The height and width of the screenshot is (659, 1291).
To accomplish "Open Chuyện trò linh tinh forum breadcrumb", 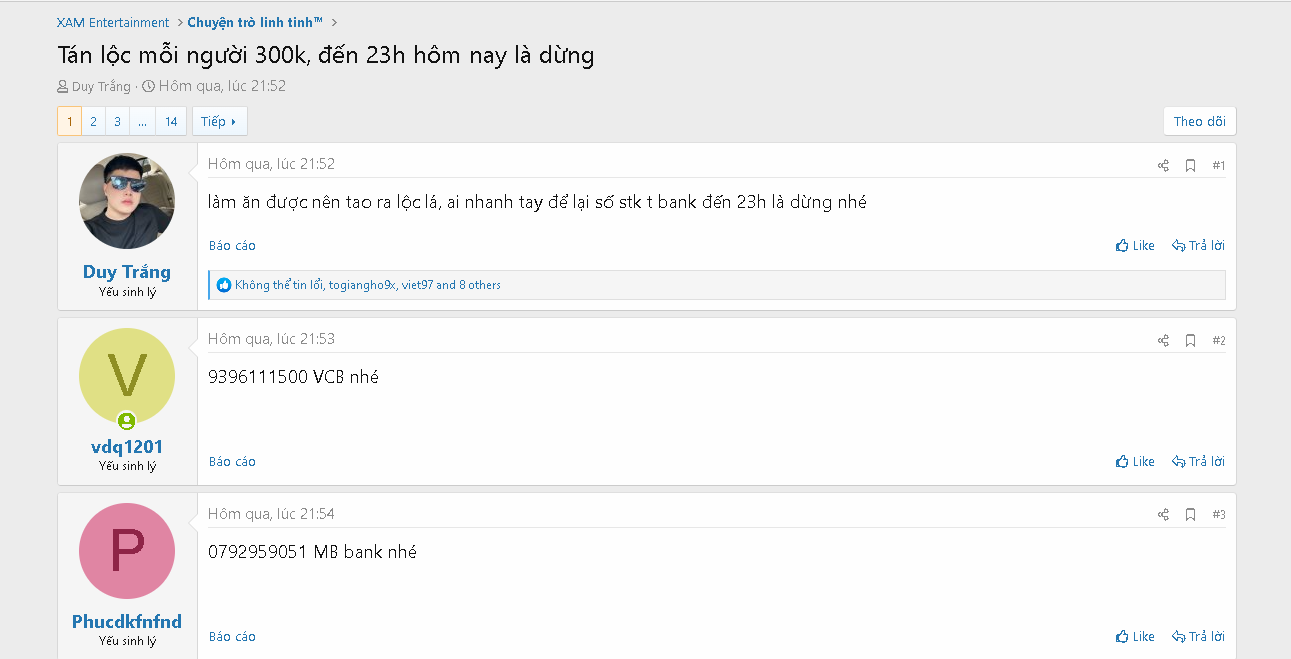I will pos(255,23).
